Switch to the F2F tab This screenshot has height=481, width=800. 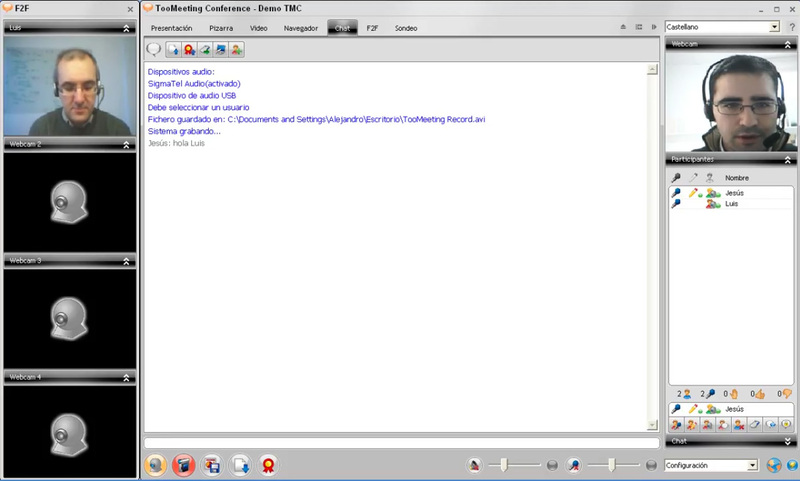(372, 28)
